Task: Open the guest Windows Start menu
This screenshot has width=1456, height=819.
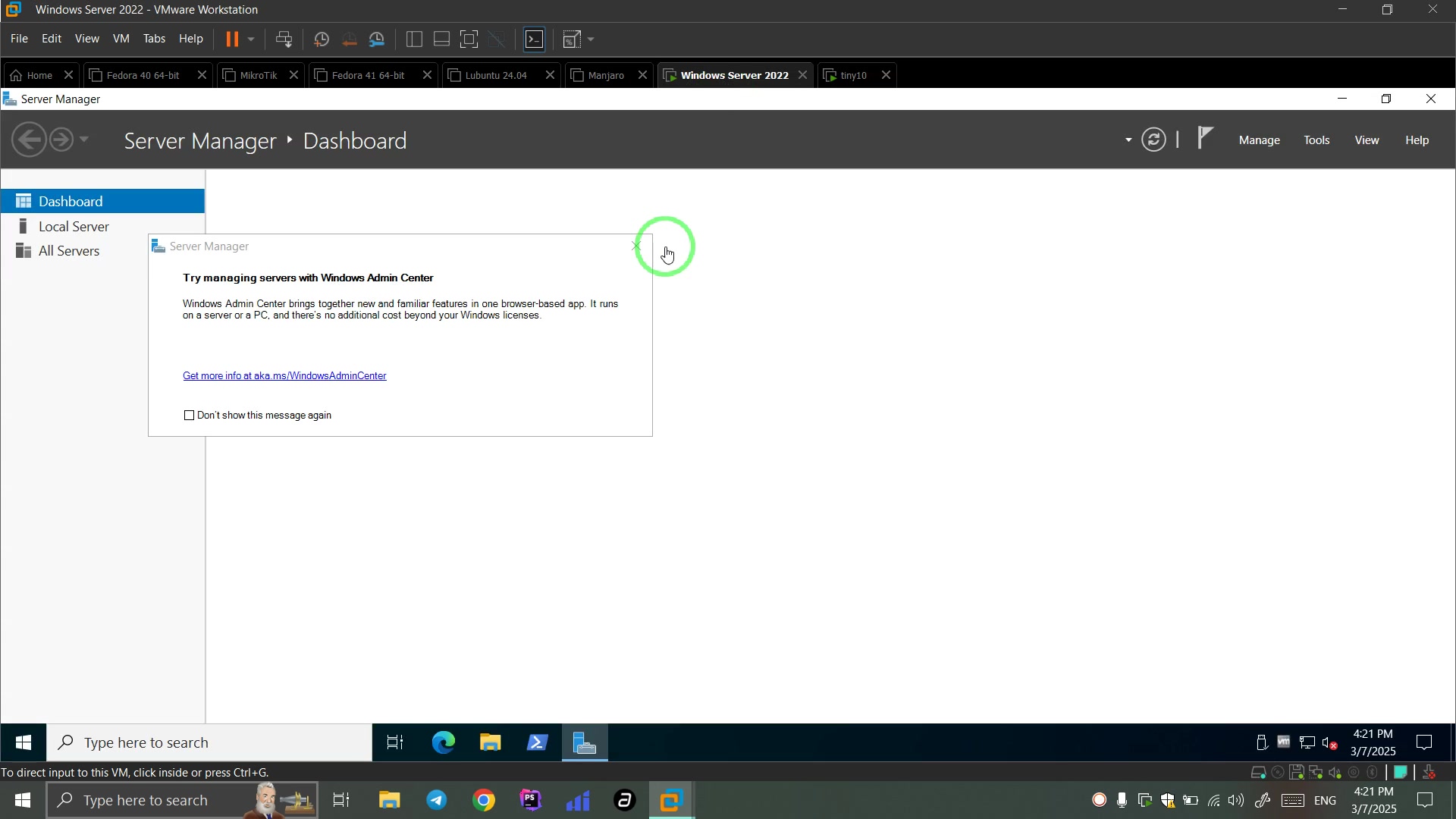Action: (x=24, y=742)
